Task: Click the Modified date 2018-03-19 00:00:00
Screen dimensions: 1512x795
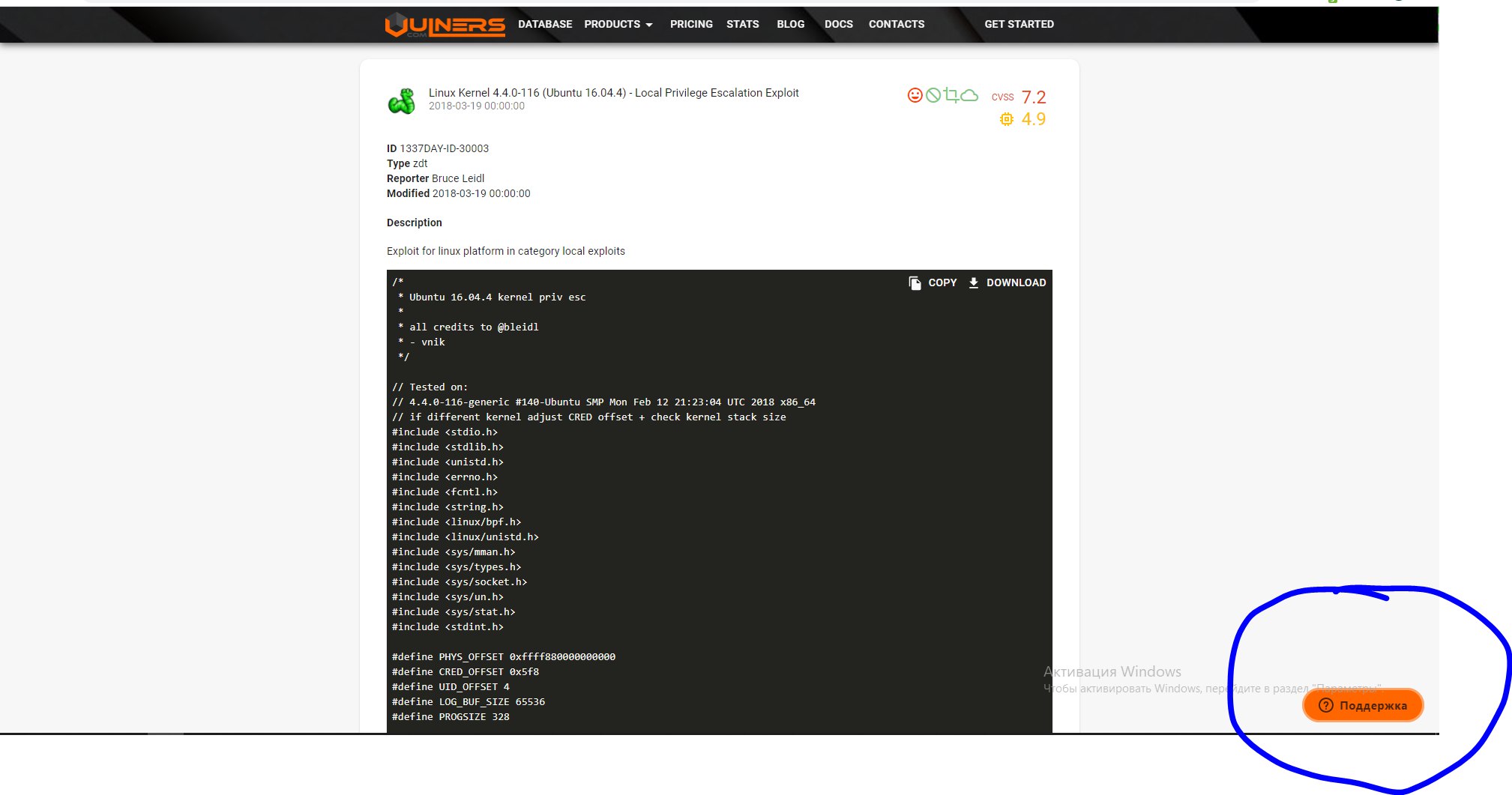Action: click(481, 193)
